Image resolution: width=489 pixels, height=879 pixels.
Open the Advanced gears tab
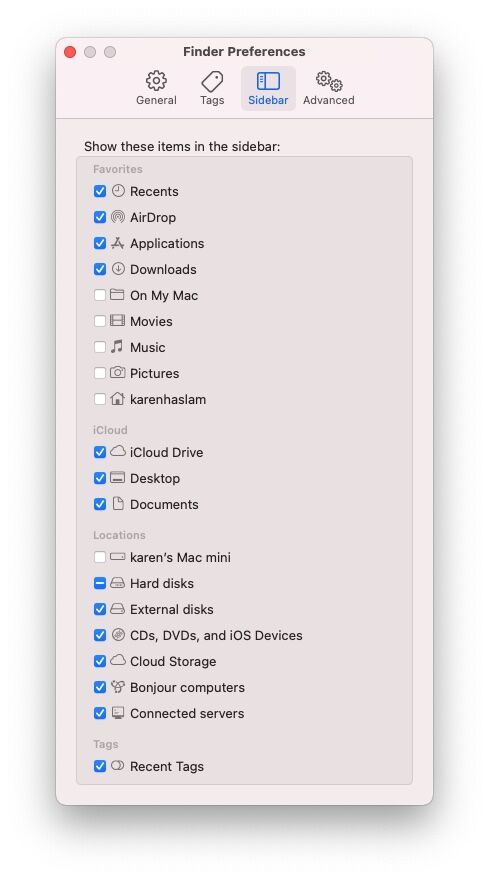[329, 88]
